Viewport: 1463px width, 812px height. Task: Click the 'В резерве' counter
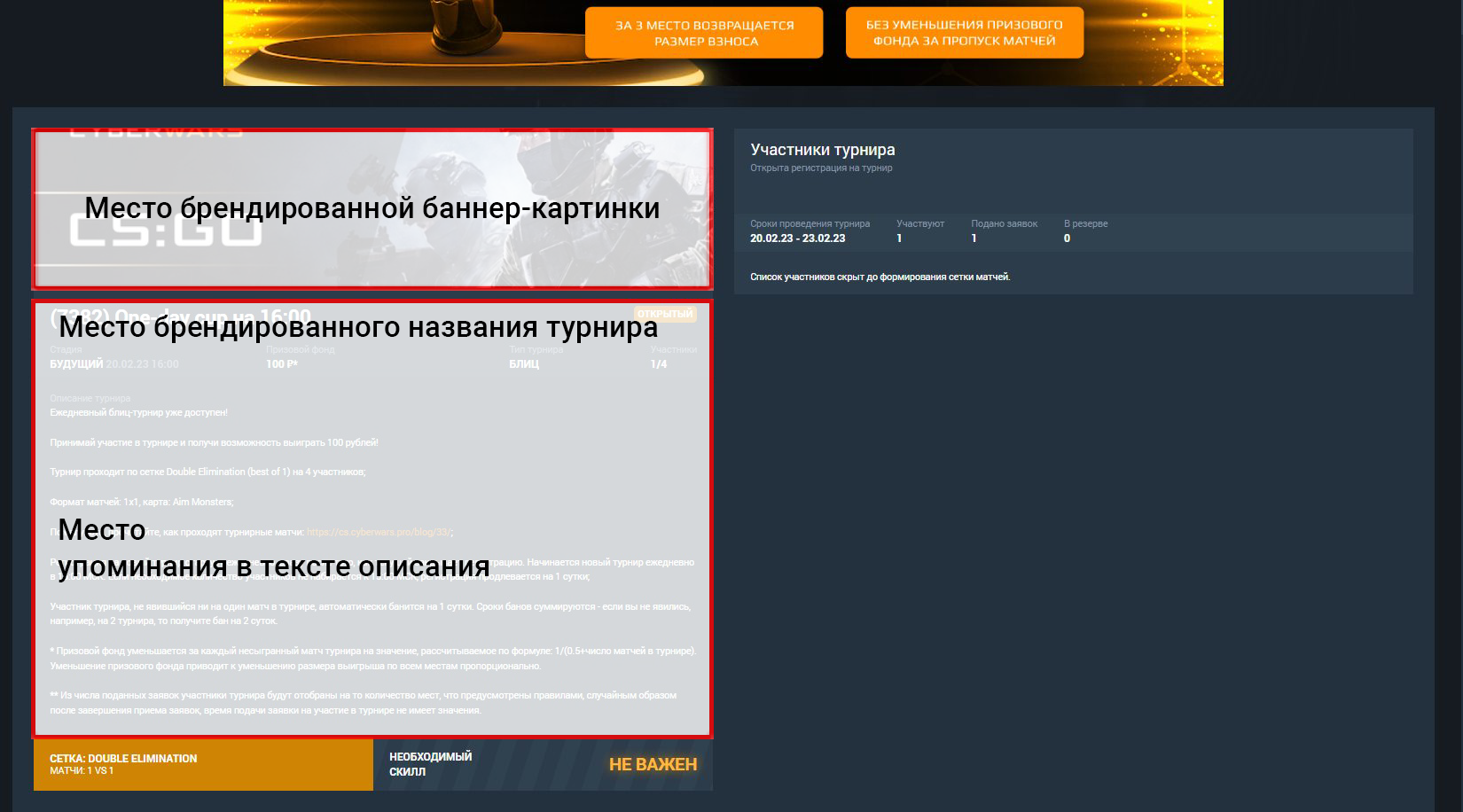point(1085,230)
